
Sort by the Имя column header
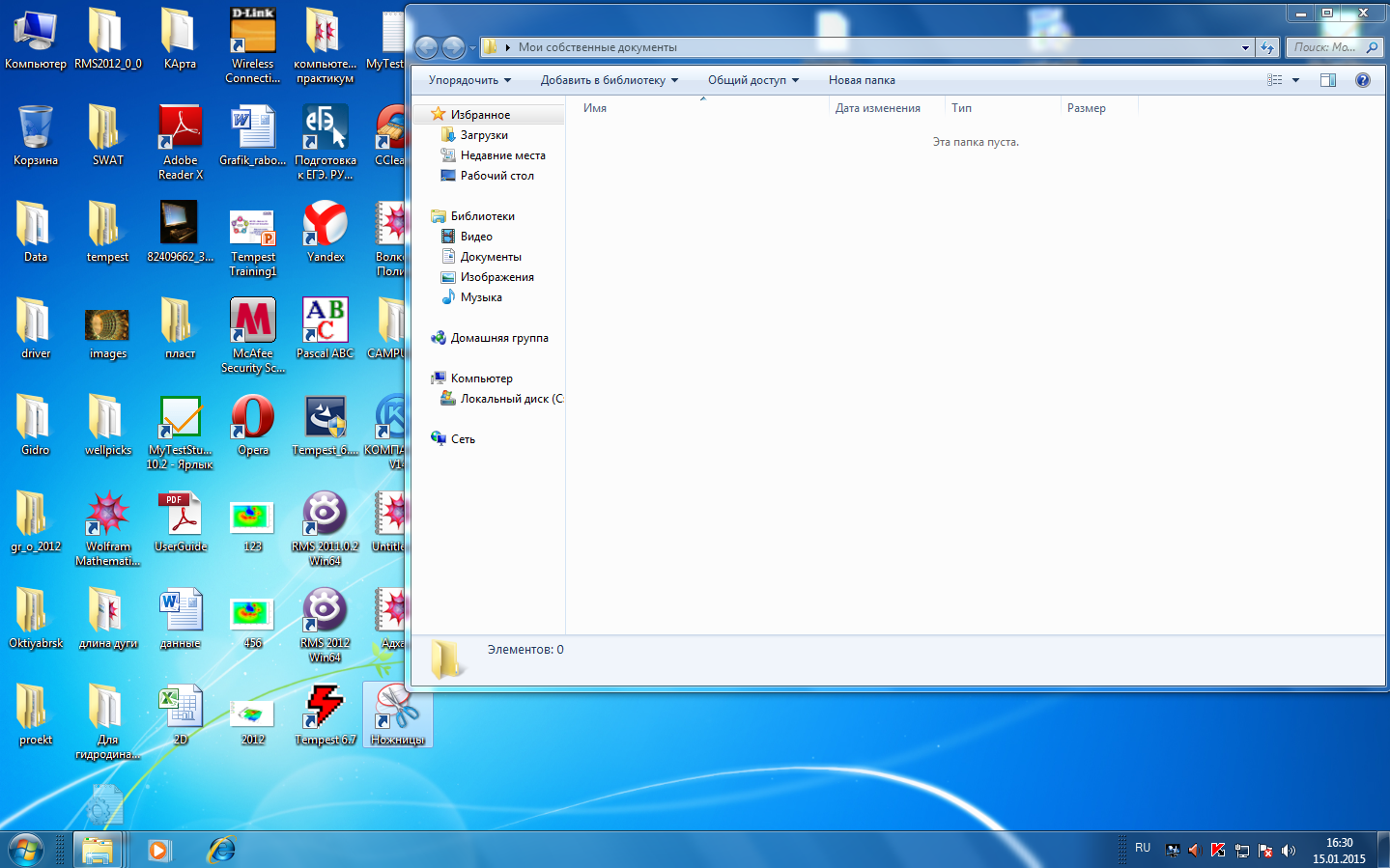pos(703,108)
